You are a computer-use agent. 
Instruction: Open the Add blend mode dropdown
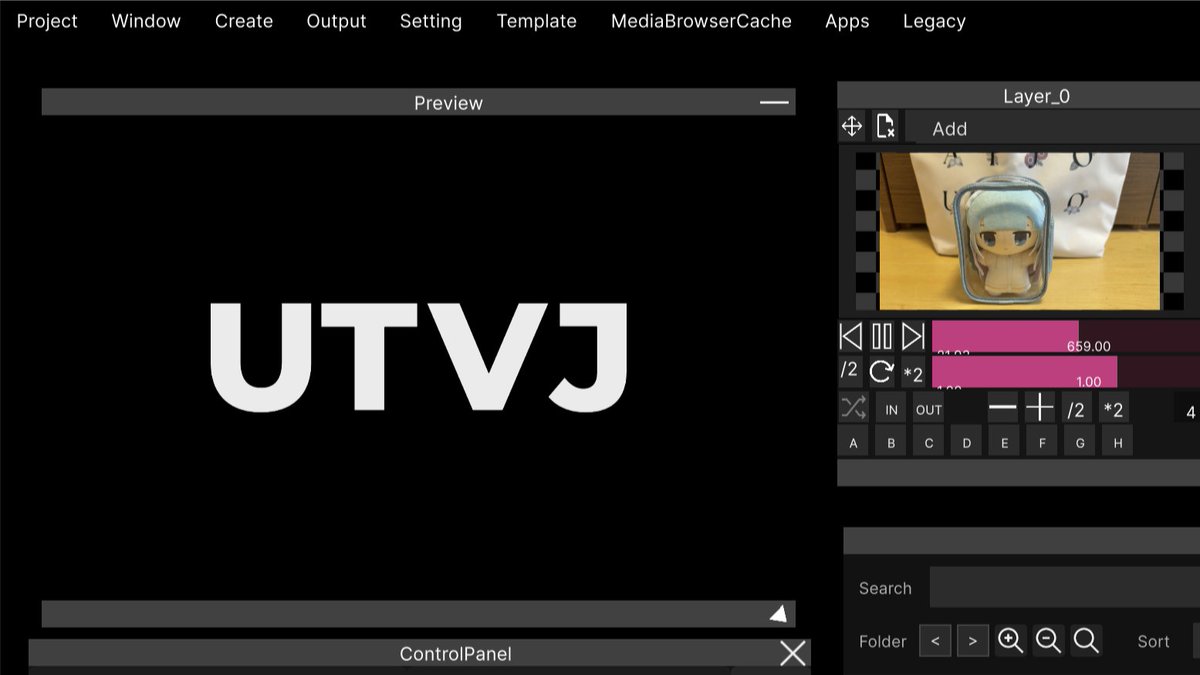coord(1052,128)
